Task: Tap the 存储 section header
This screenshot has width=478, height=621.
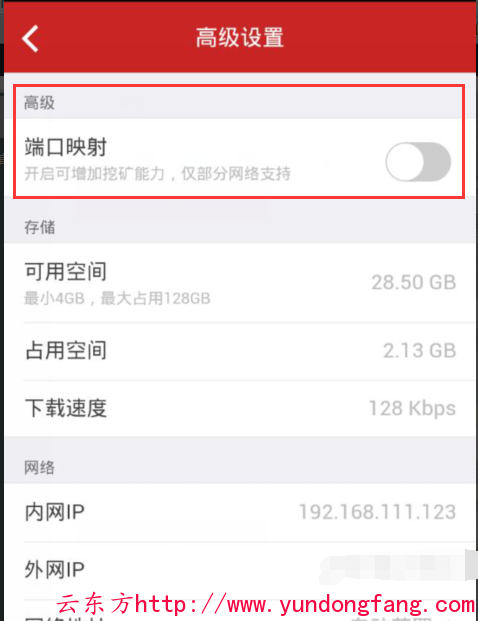Action: click(x=40, y=227)
